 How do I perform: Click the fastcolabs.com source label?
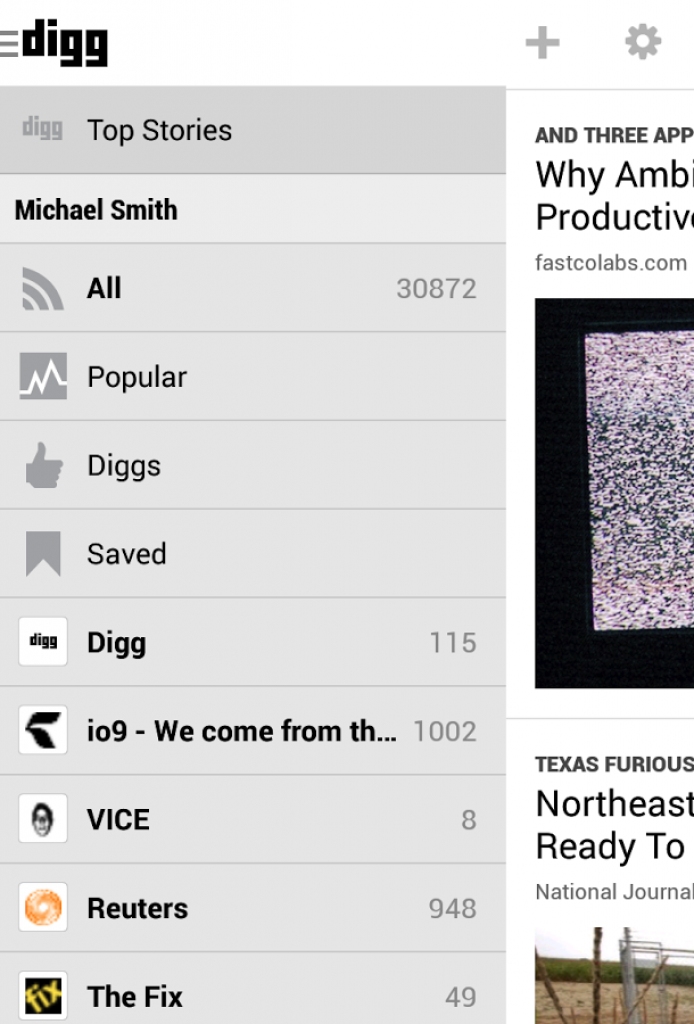[610, 263]
